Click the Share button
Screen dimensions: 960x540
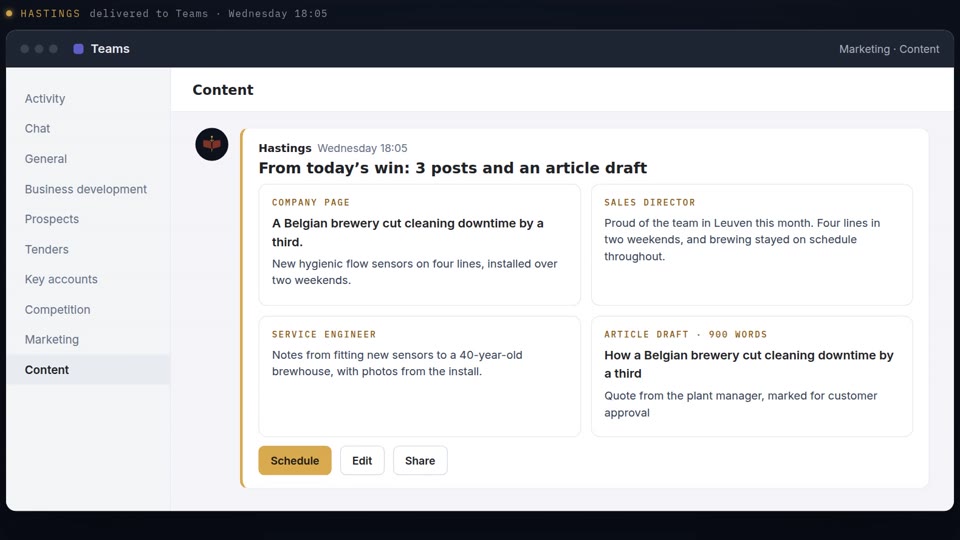(420, 460)
